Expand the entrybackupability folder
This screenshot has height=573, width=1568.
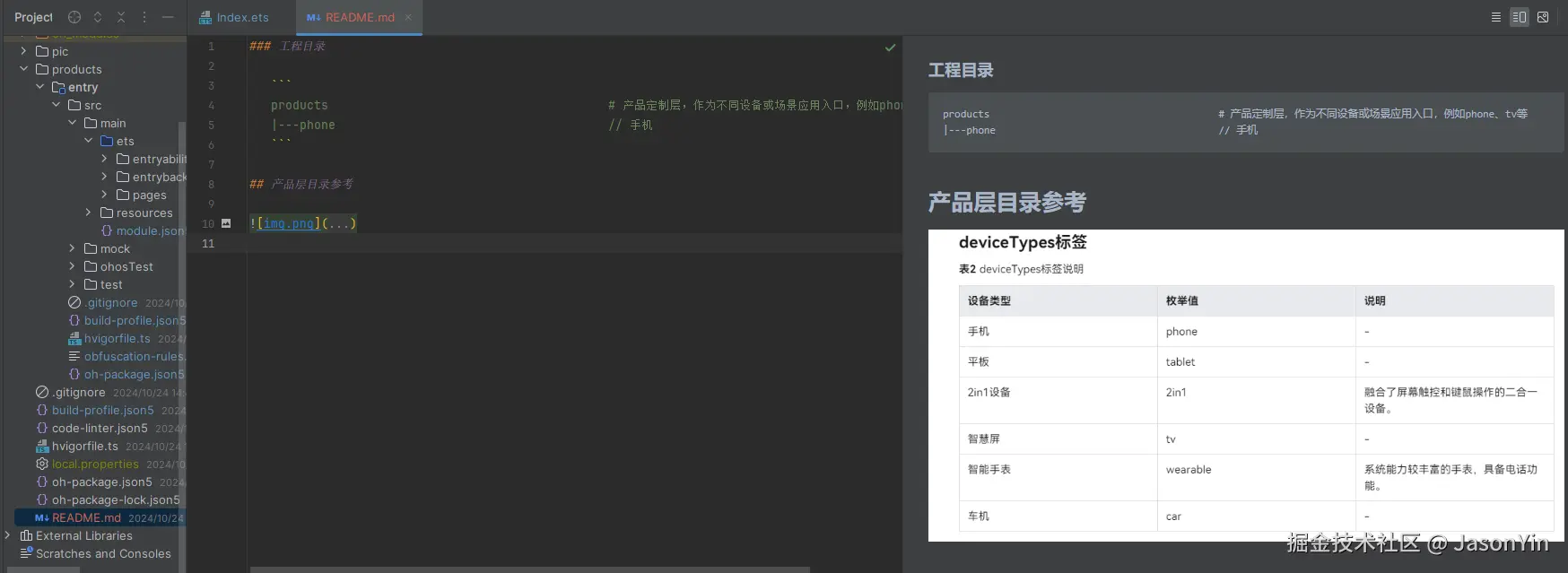(104, 177)
